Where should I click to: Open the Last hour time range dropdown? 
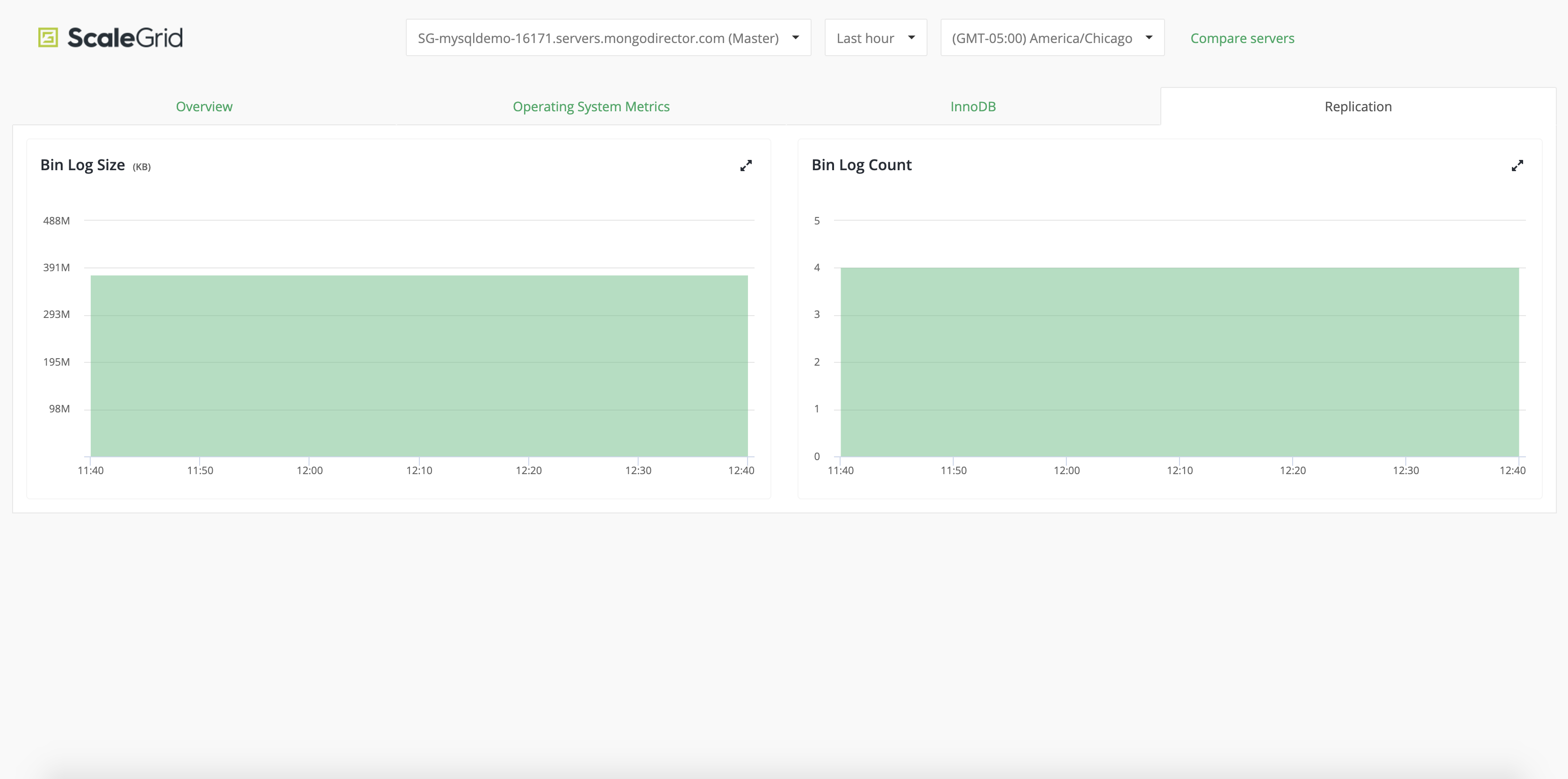(865, 38)
